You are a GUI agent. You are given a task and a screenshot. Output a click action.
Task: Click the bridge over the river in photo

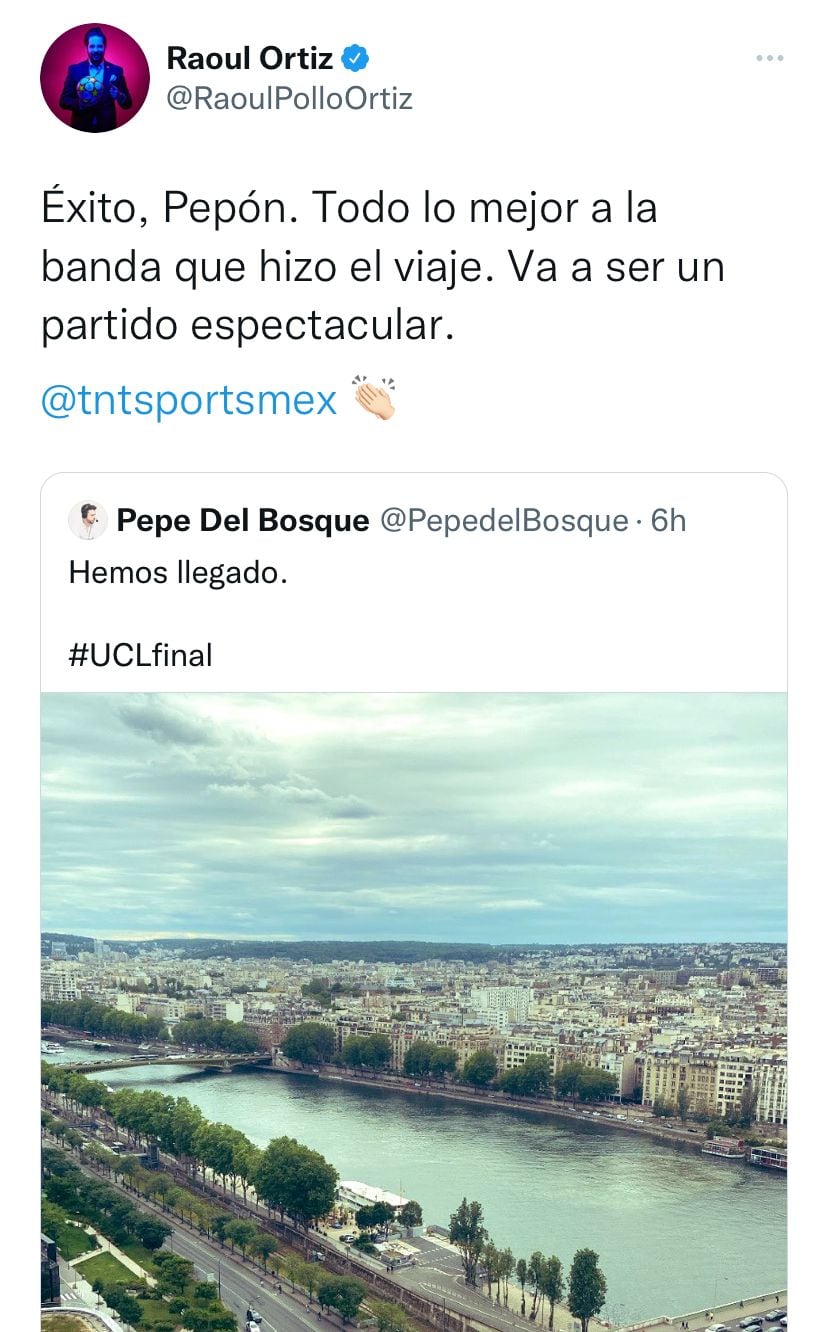(x=170, y=1062)
